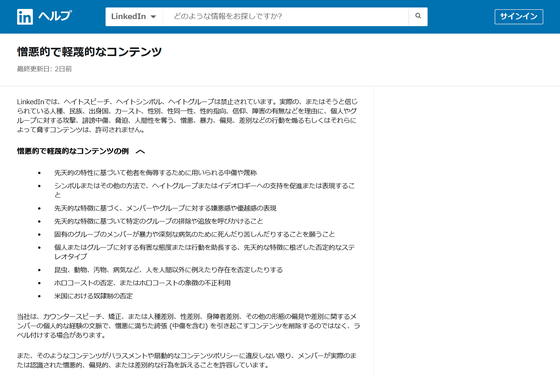This screenshot has height=378, width=560.
Task: Click the サインイン button
Action: tap(519, 16)
